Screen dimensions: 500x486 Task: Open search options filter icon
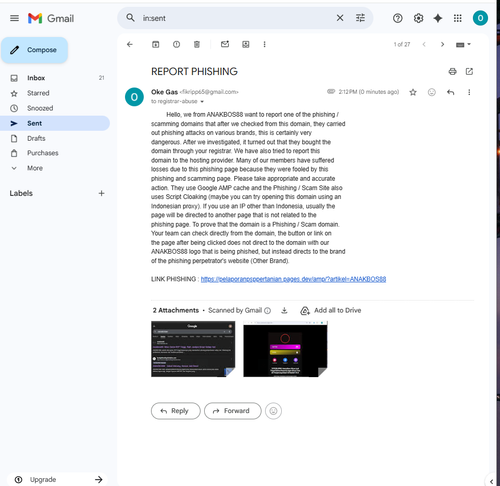click(360, 18)
